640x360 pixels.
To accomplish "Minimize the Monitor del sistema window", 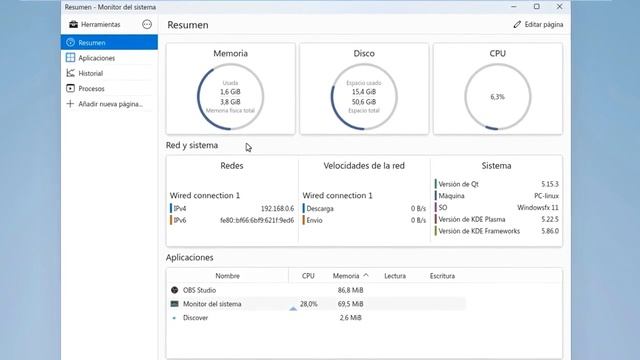I will [x=514, y=7].
